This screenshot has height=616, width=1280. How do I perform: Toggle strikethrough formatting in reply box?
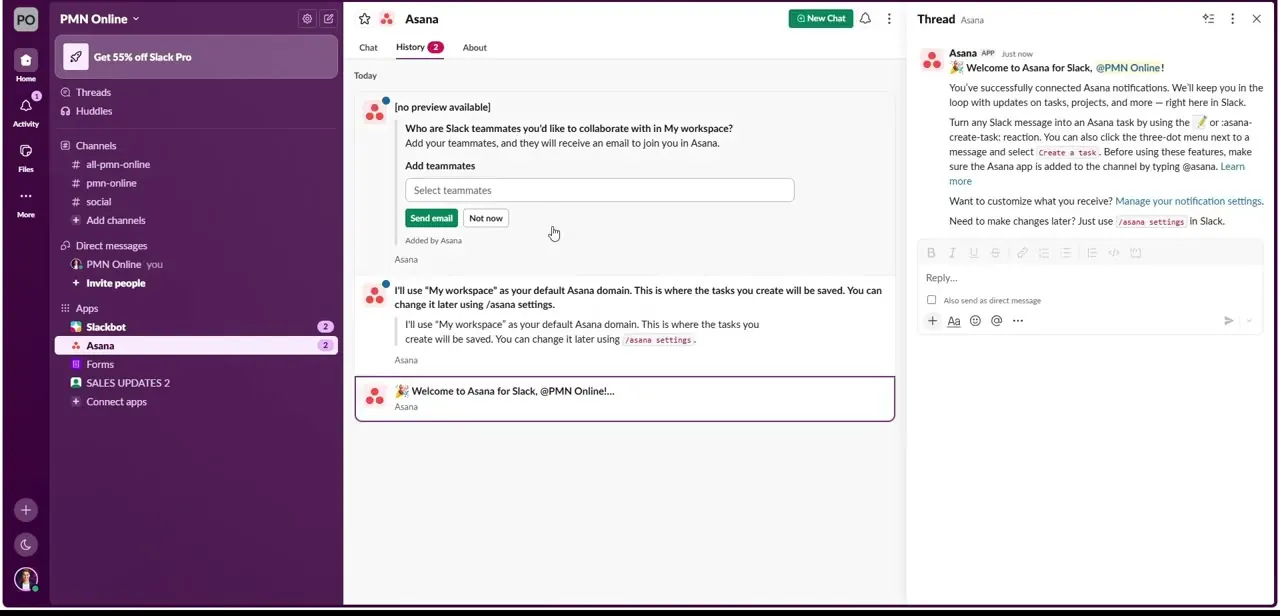[x=995, y=253]
